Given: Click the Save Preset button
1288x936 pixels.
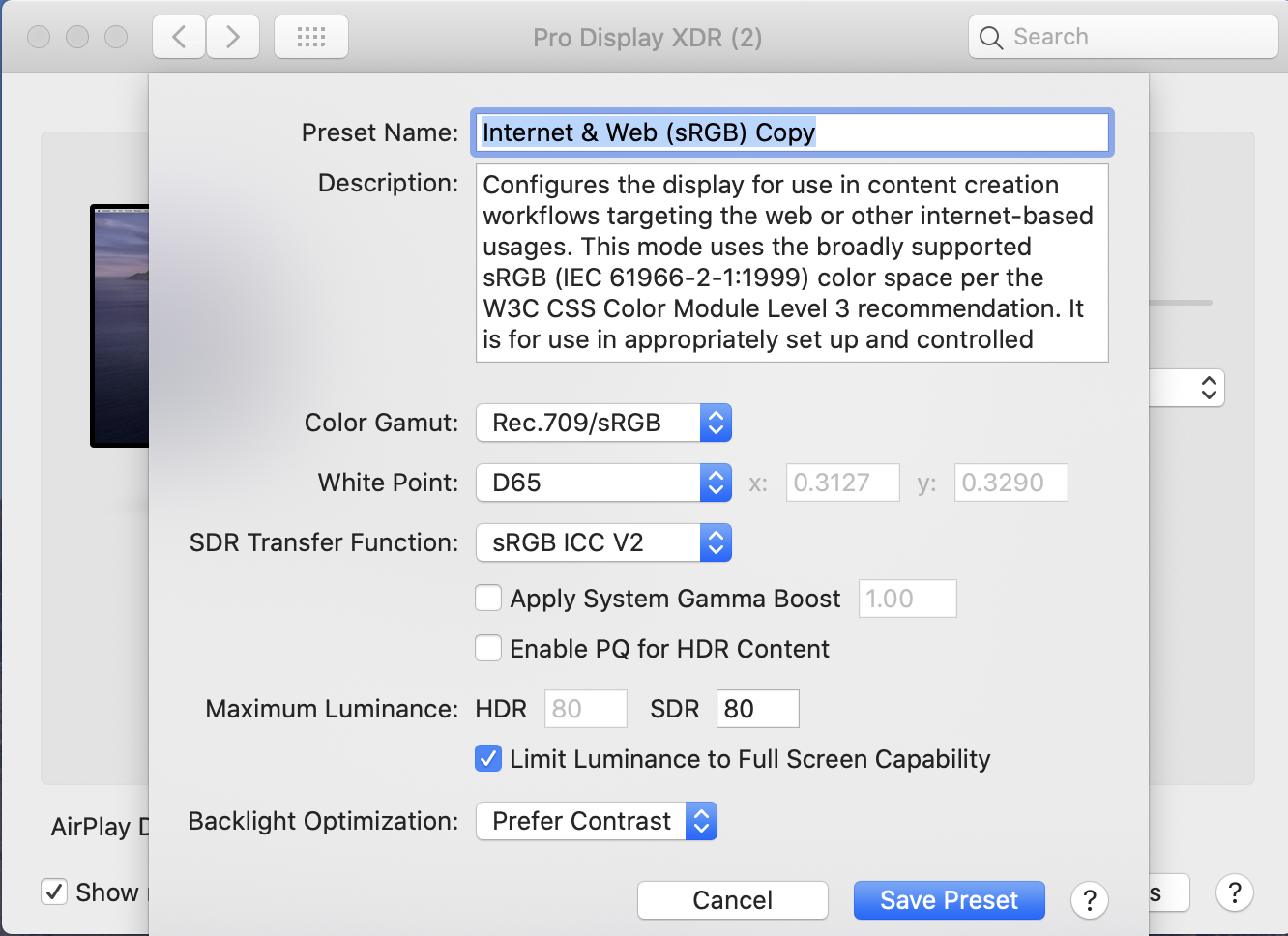Looking at the screenshot, I should (950, 900).
